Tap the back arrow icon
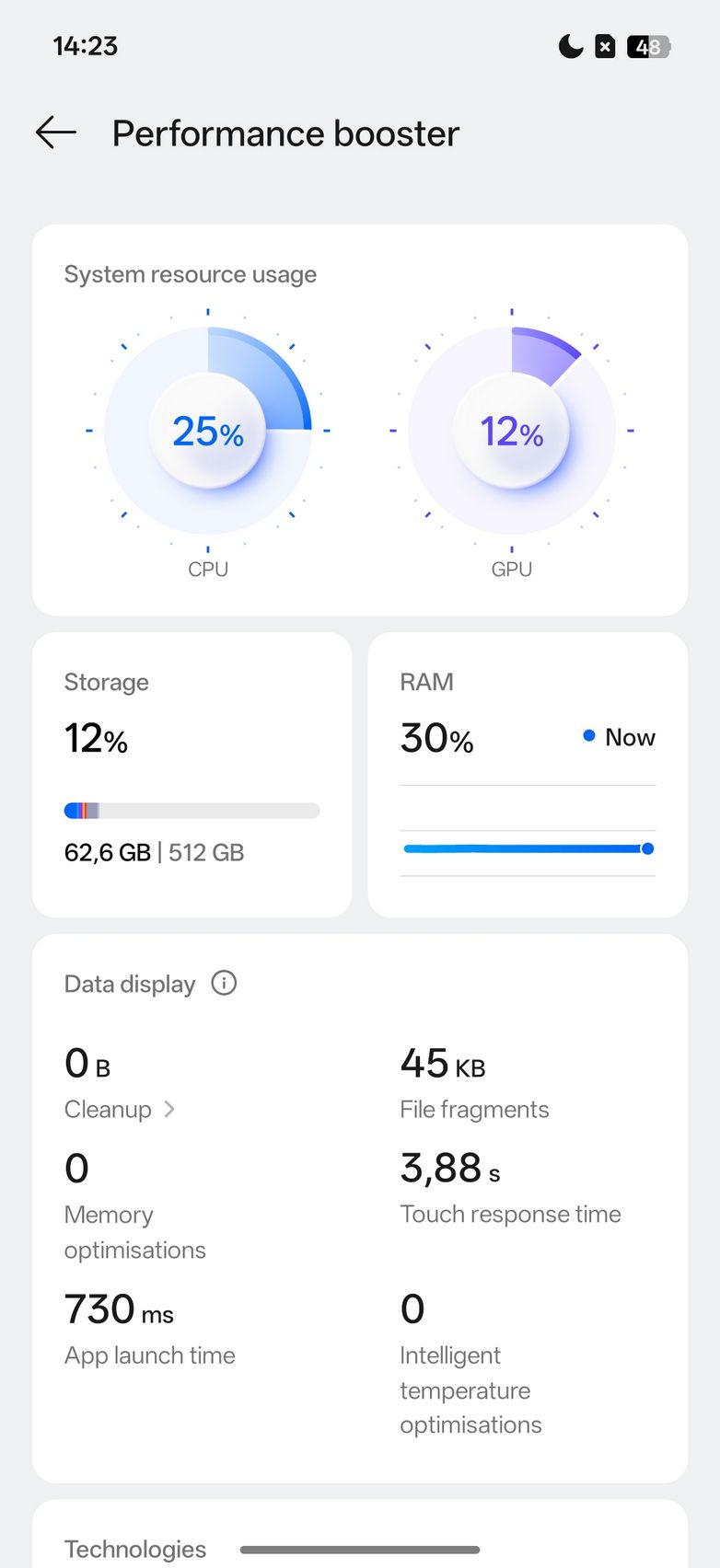 [56, 133]
